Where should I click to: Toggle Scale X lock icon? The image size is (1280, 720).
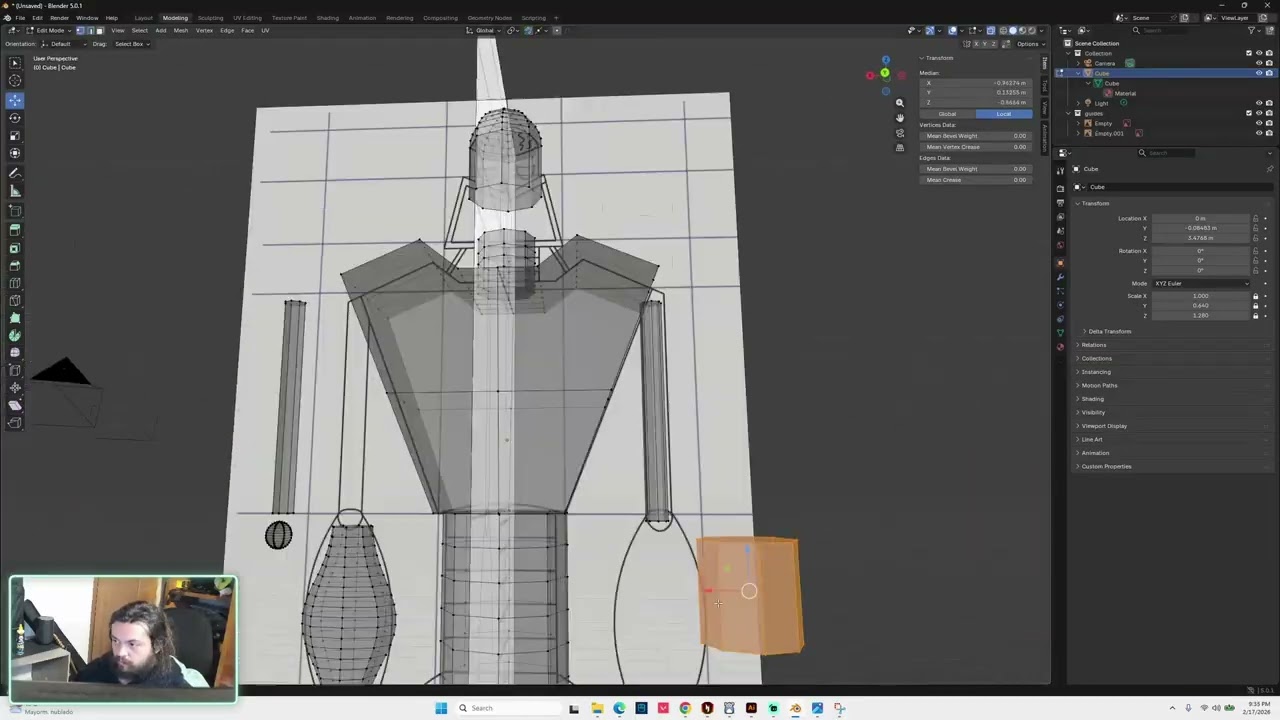point(1256,296)
